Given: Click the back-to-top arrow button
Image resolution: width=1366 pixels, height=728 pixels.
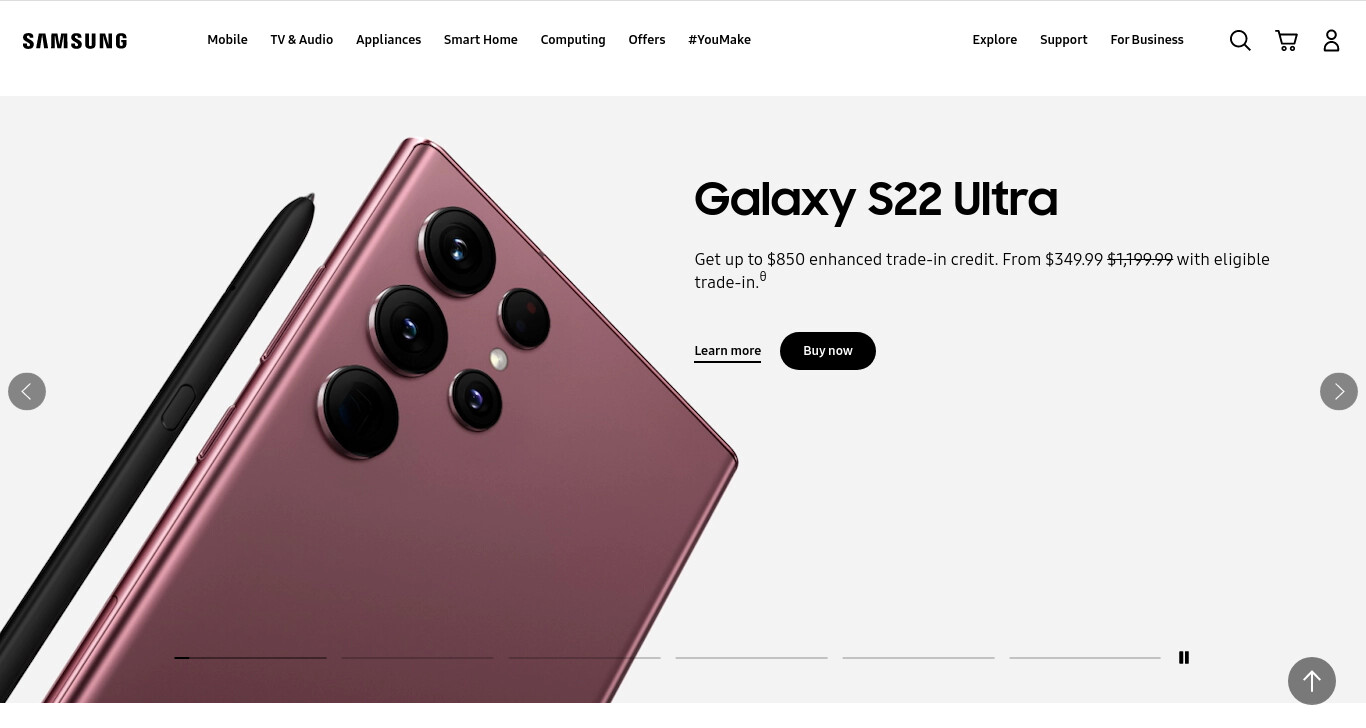Looking at the screenshot, I should [1312, 681].
